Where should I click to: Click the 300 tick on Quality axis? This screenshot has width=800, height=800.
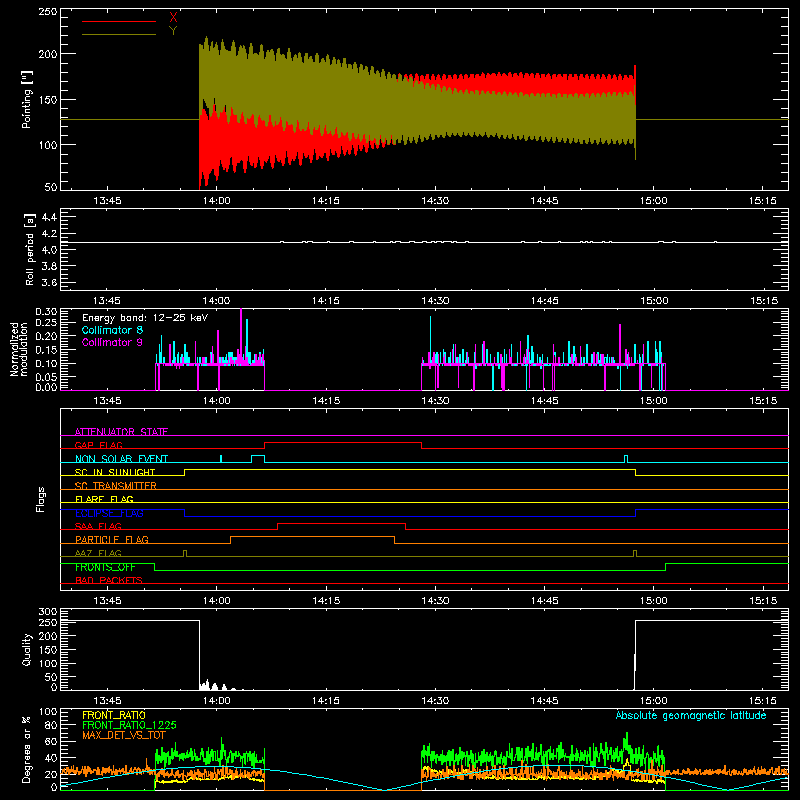click(x=47, y=612)
